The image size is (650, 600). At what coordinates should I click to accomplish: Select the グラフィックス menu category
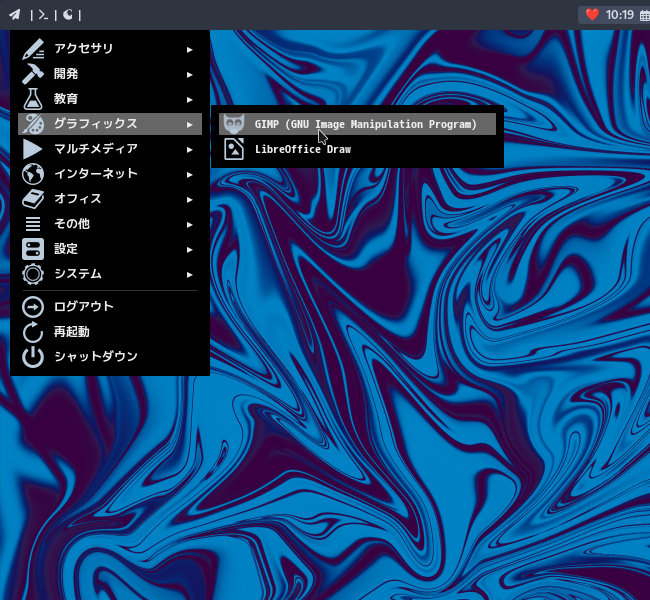point(110,124)
